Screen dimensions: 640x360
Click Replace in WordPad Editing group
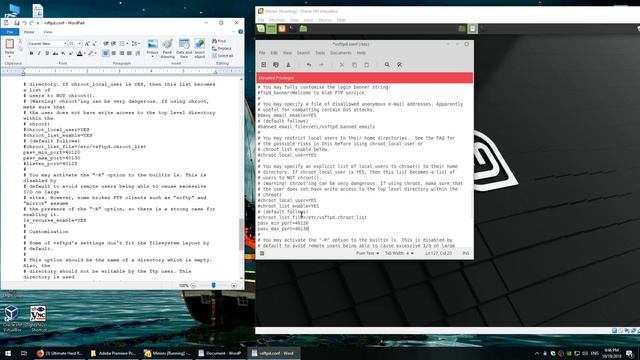pyautogui.click(x=222, y=49)
